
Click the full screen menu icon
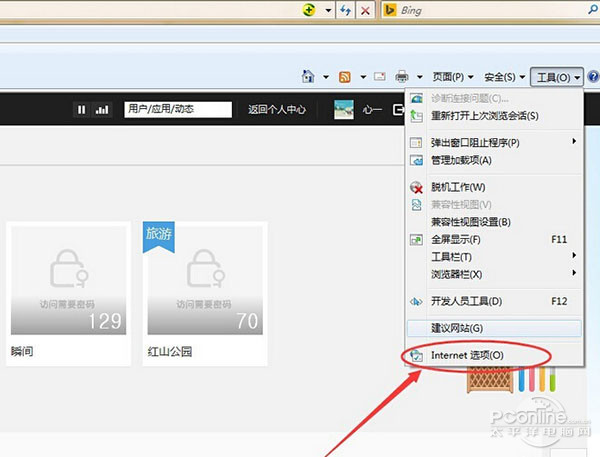[416, 240]
